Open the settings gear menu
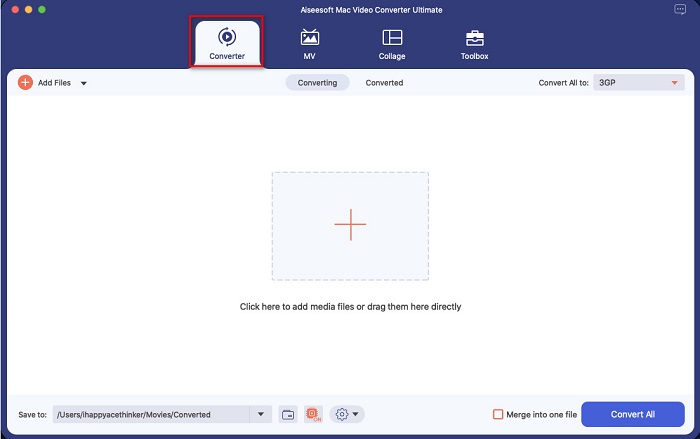The height and width of the screenshot is (439, 700). point(347,414)
